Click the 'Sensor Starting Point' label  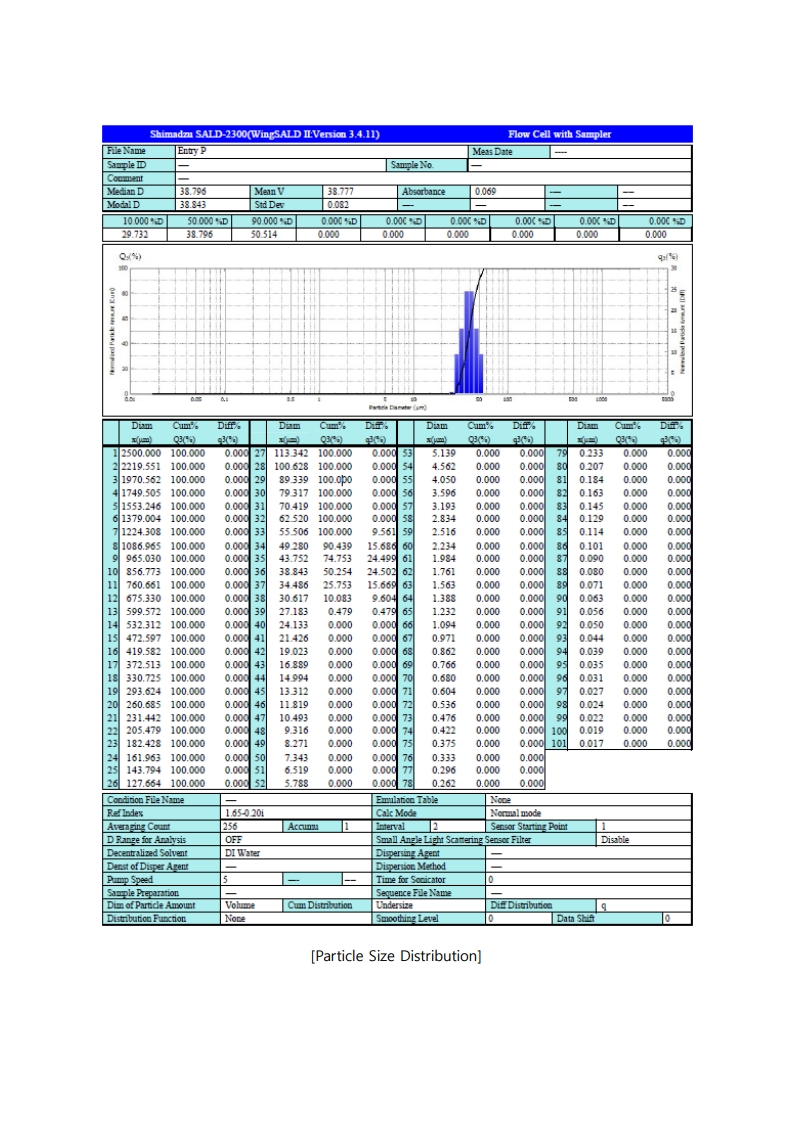529,826
